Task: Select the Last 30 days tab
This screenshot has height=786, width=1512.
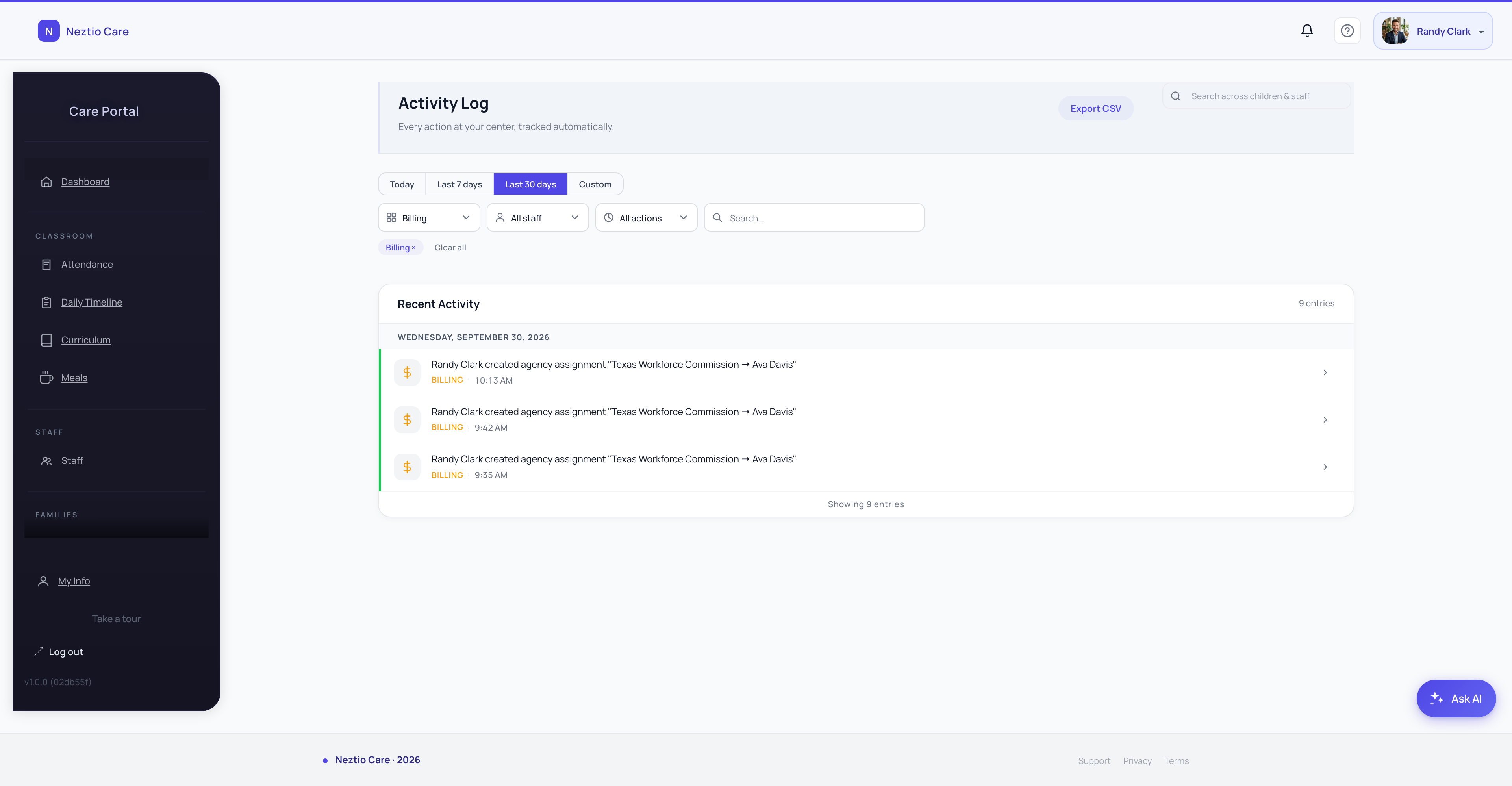Action: click(531, 184)
